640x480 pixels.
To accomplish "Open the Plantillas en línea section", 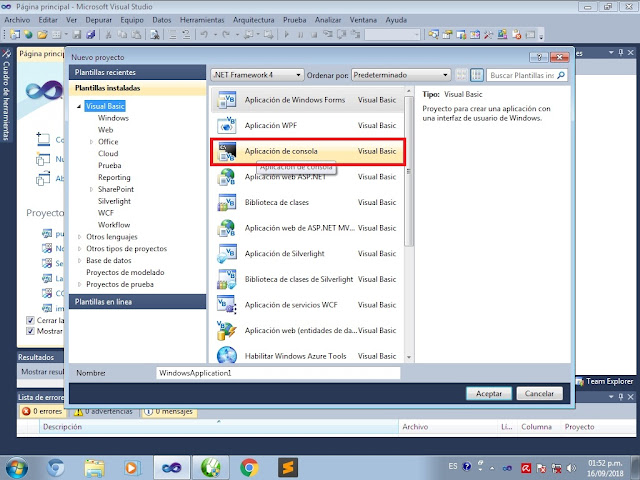I will pos(138,302).
